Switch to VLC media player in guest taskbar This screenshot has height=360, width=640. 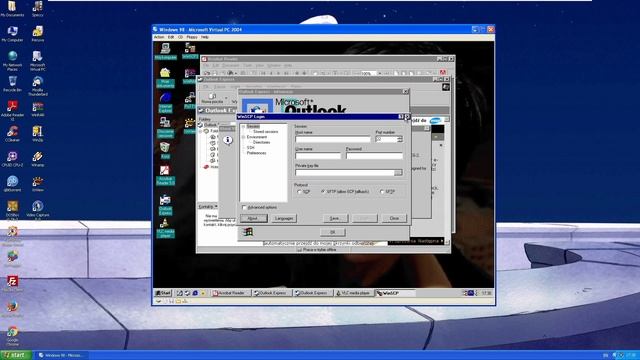pos(353,293)
